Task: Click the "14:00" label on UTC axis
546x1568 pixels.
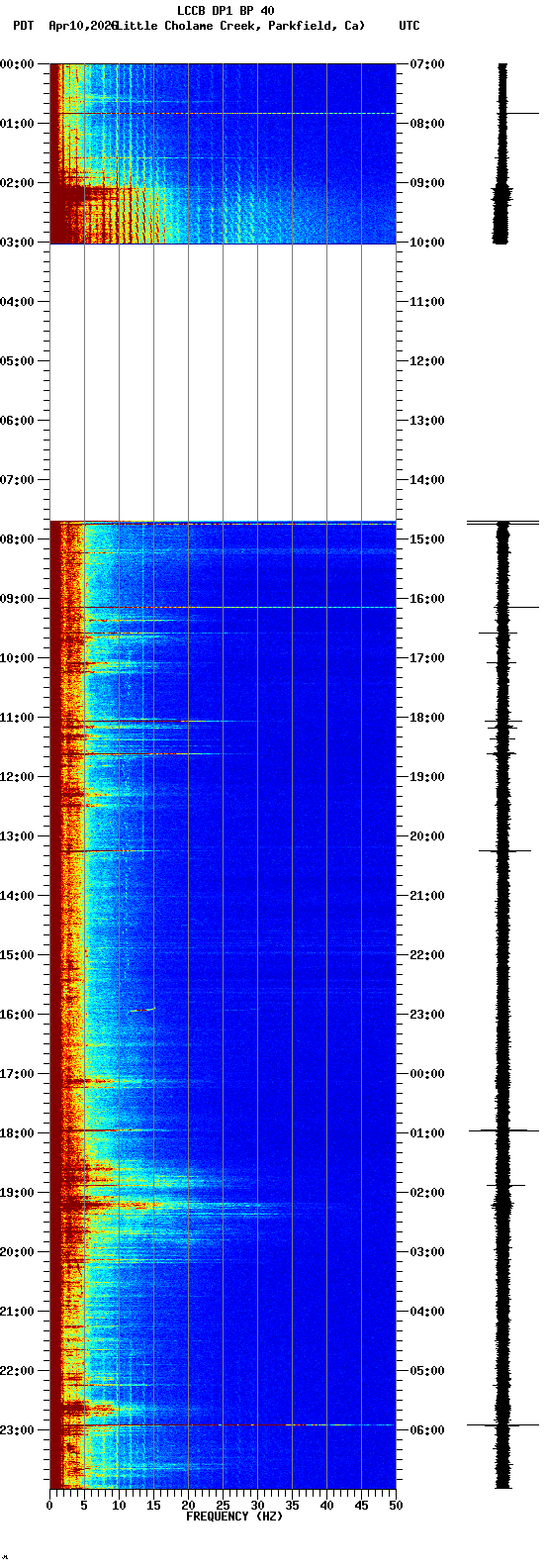Action: 427,480
